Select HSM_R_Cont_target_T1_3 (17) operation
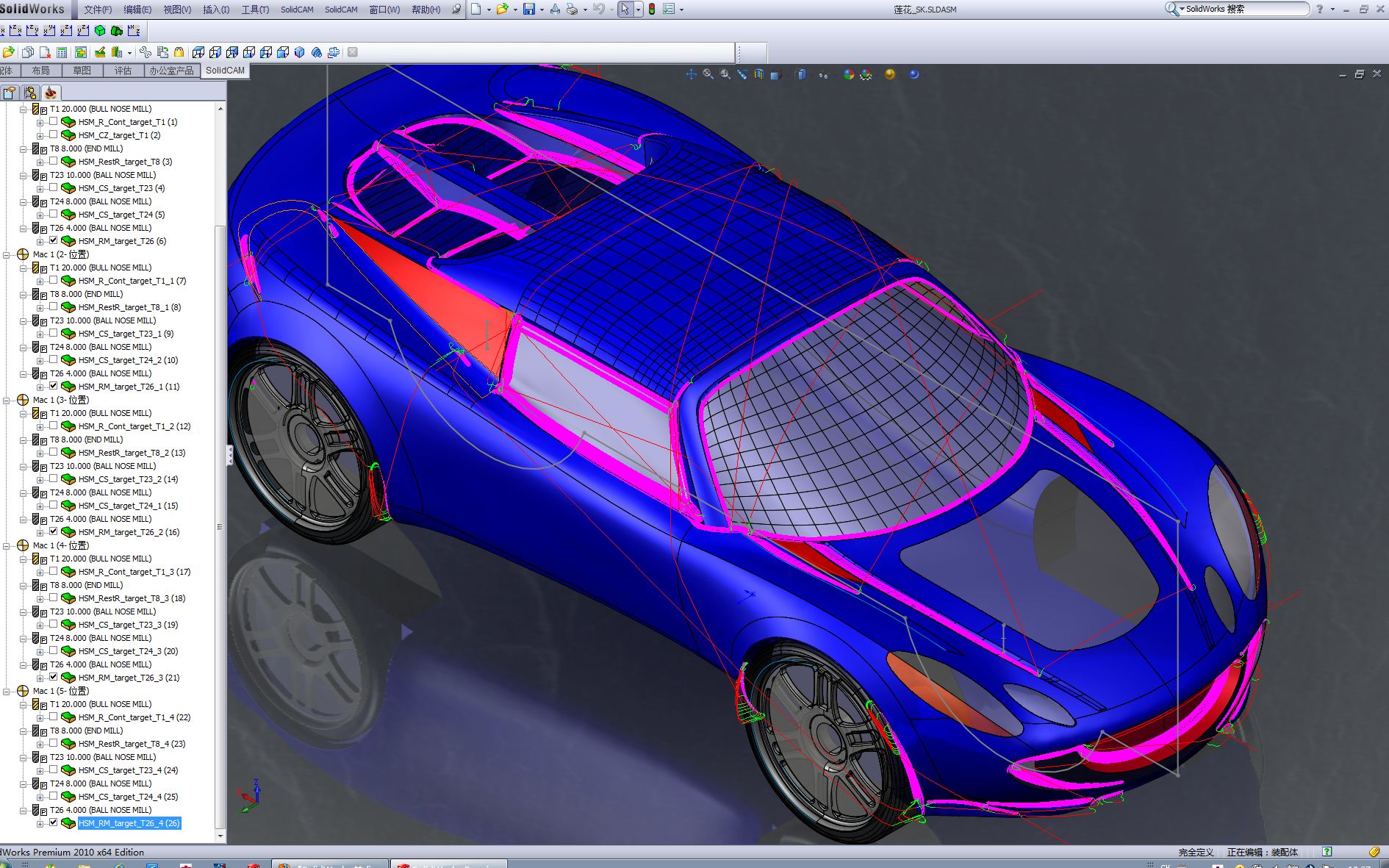The width and height of the screenshot is (1389, 868). pos(134,572)
